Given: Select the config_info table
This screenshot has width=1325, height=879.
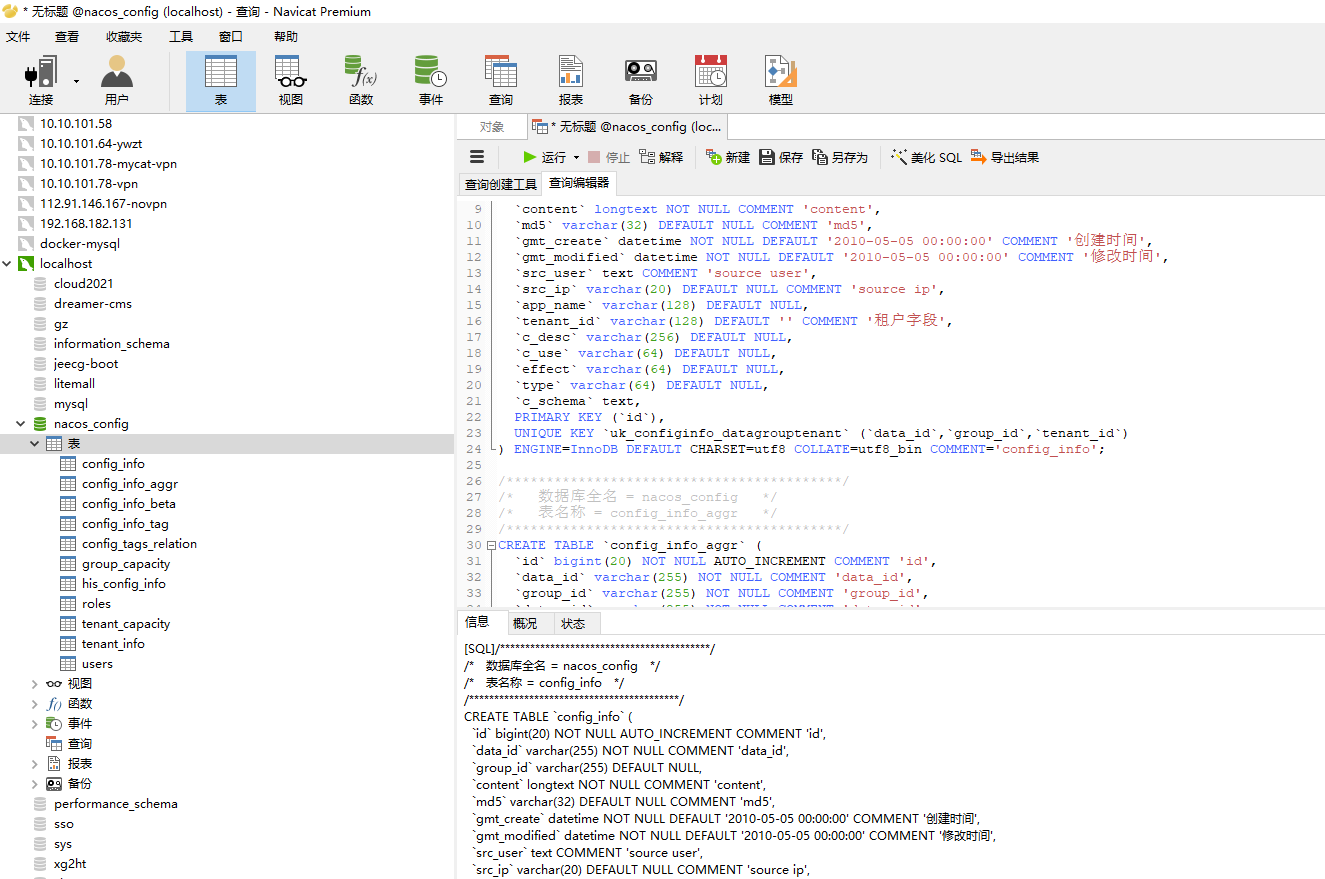Looking at the screenshot, I should pyautogui.click(x=113, y=464).
